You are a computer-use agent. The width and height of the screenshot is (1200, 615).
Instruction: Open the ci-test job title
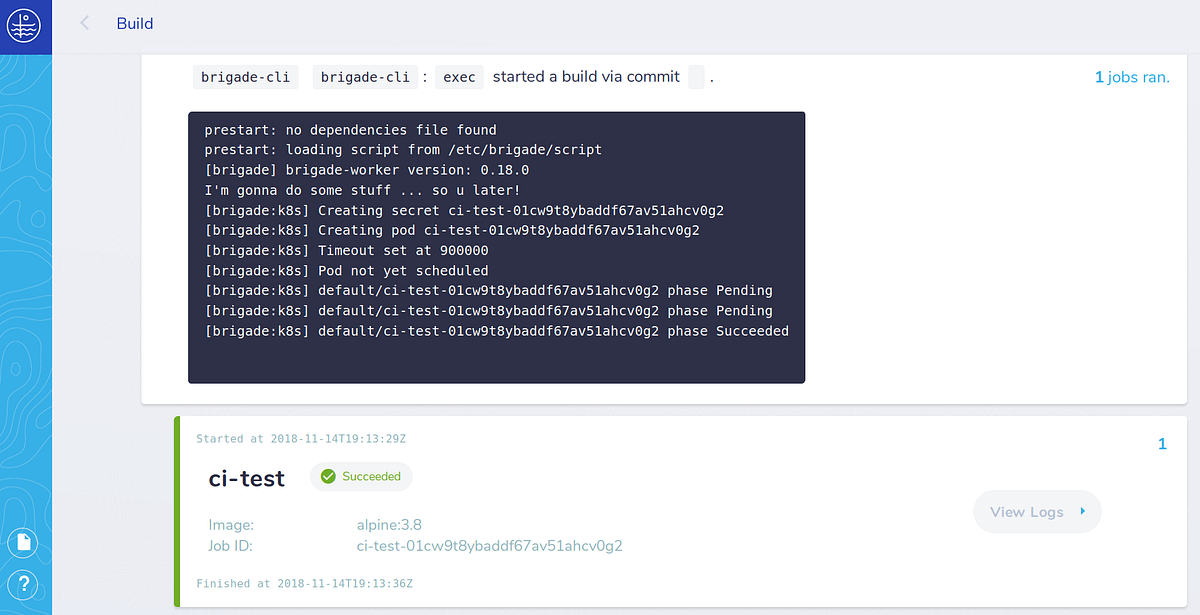coord(247,478)
